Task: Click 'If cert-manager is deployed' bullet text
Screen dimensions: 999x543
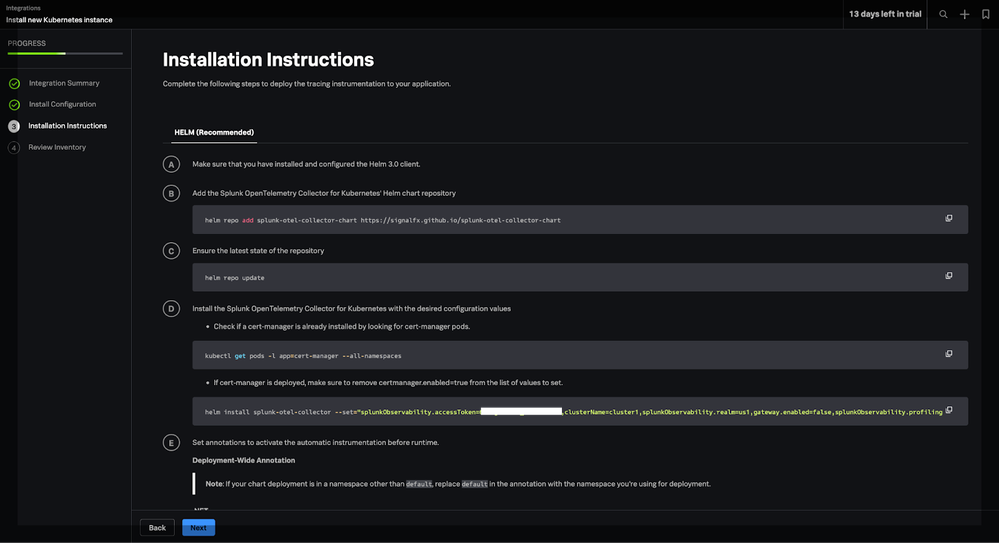Action: tap(388, 383)
